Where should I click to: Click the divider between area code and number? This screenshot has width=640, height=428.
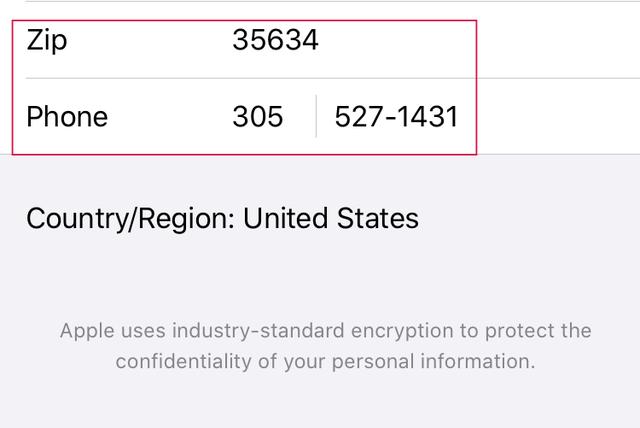(316, 117)
